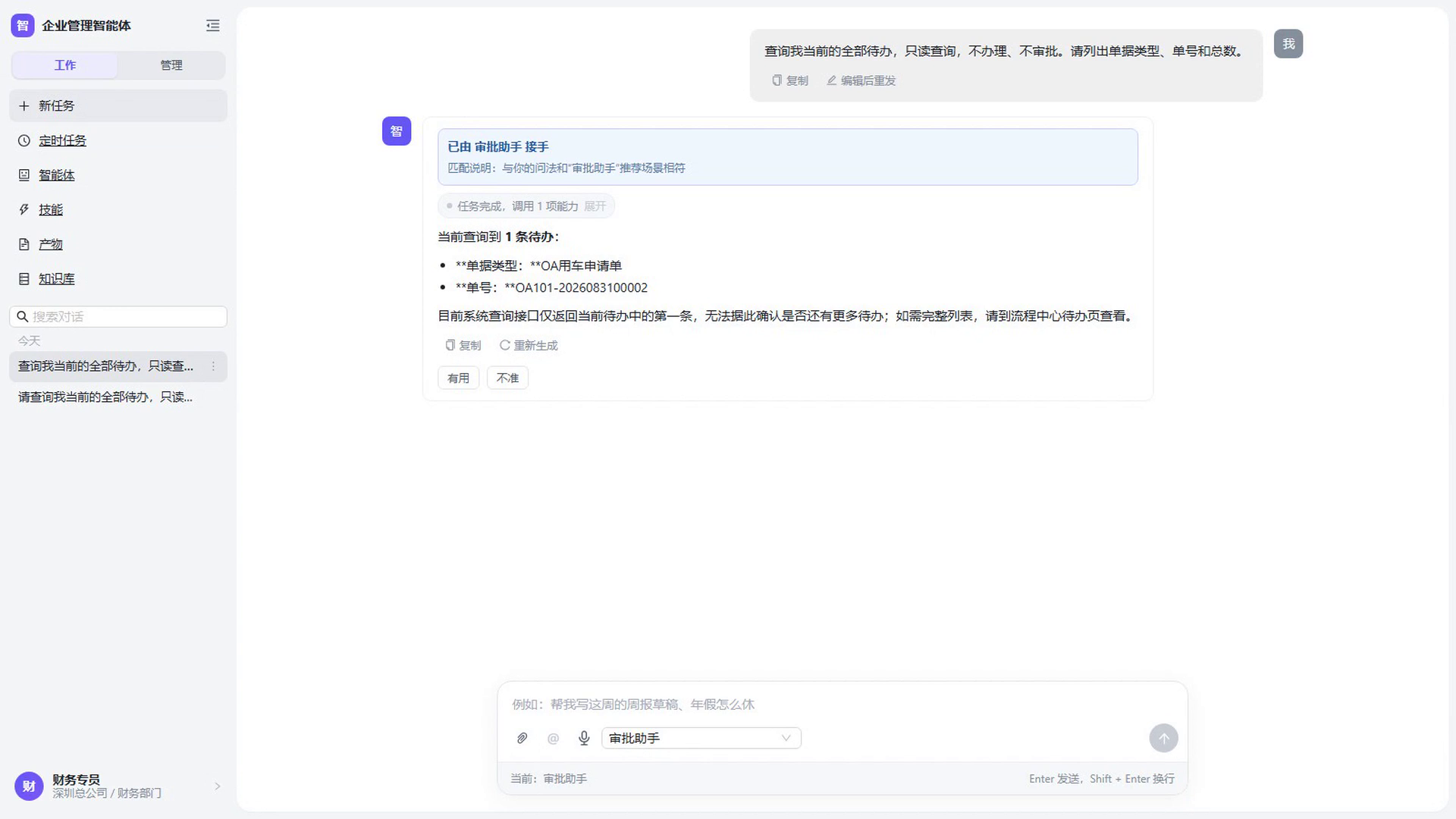Click the assistant 智 avatar beside reply

[x=397, y=131]
